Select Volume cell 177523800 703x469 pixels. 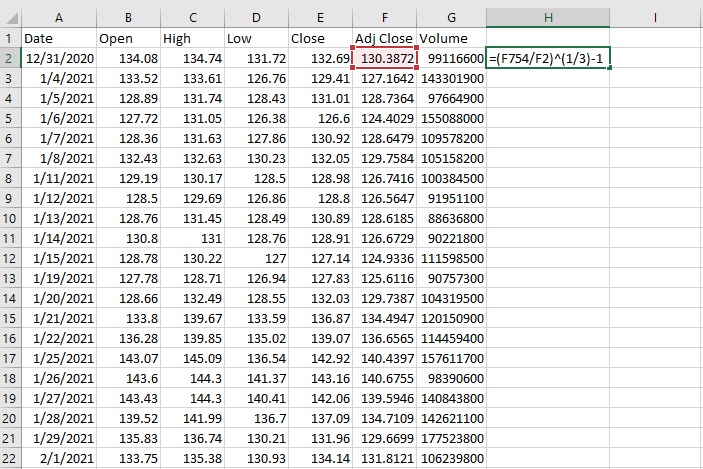click(x=451, y=439)
